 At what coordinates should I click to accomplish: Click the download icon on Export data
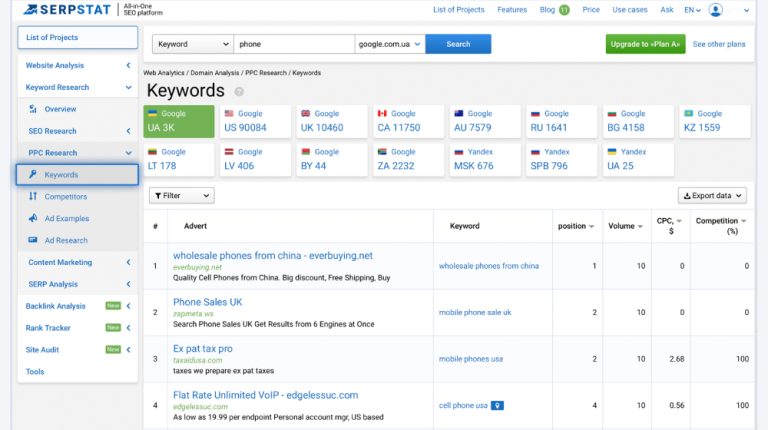point(687,196)
